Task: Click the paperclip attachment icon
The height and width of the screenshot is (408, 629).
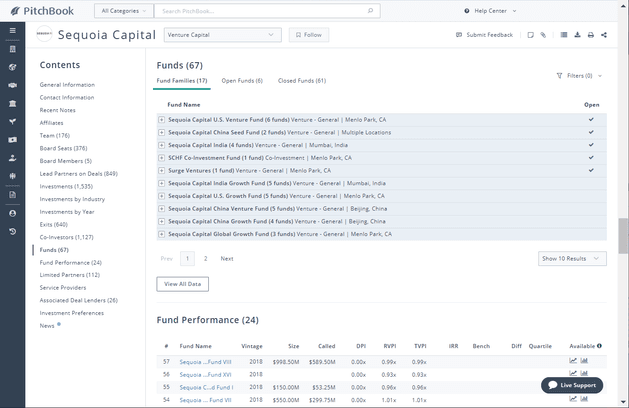Action: coord(543,35)
